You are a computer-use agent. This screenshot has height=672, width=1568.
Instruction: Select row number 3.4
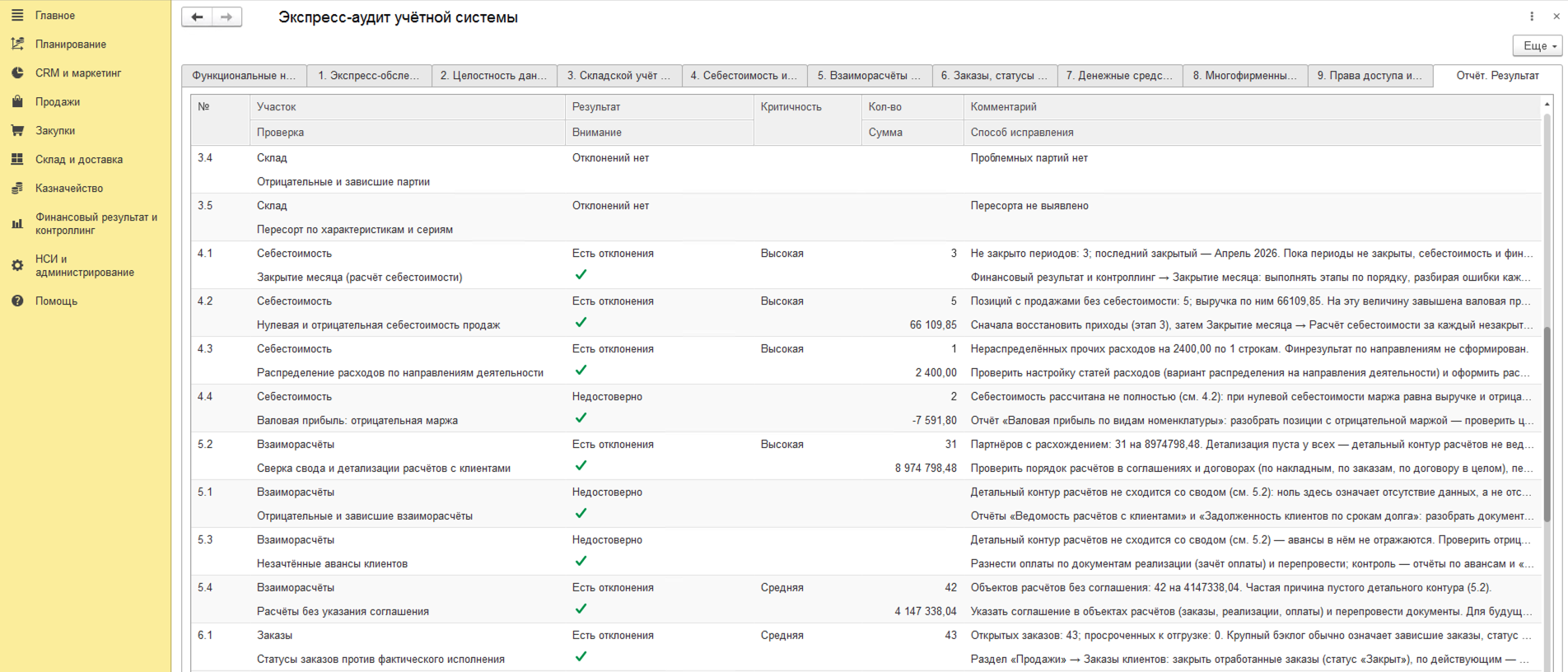[205, 158]
